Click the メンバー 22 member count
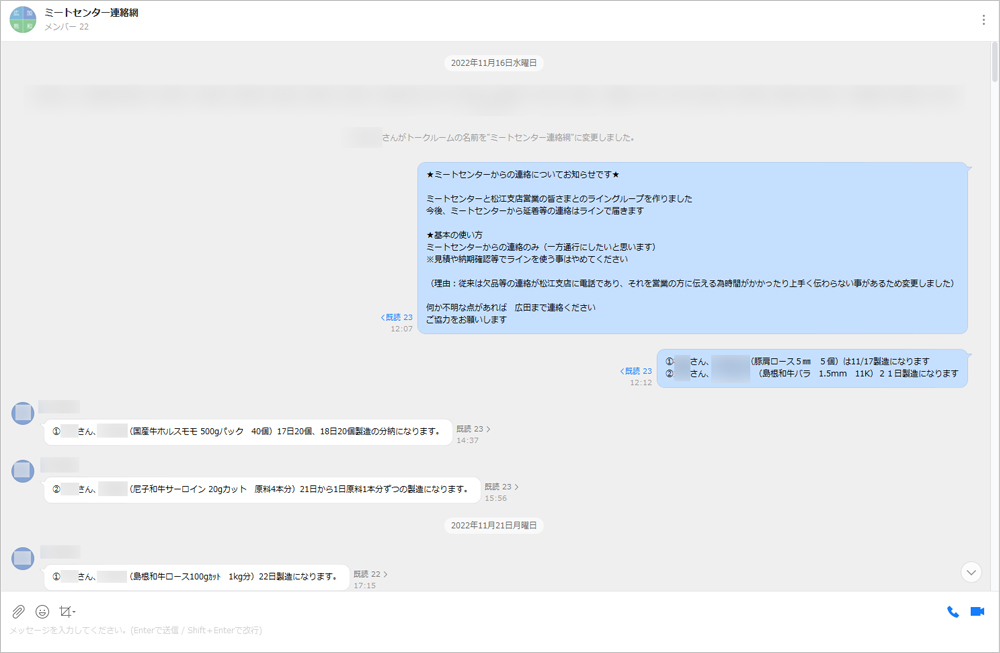This screenshot has height=653, width=1000. coord(67,27)
